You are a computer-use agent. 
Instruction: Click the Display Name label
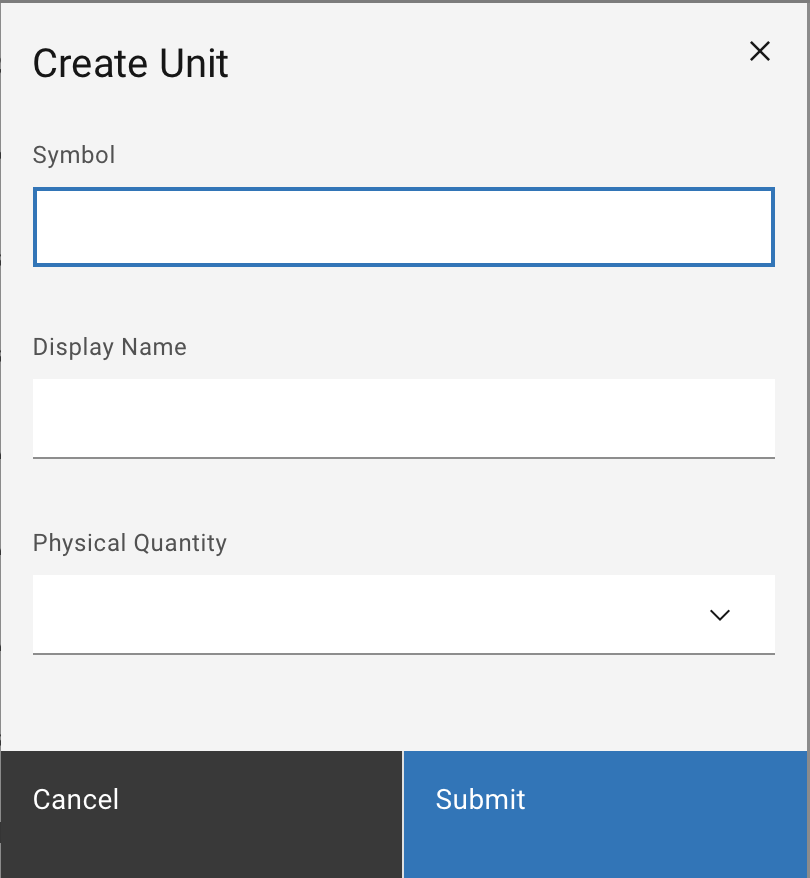click(x=110, y=347)
